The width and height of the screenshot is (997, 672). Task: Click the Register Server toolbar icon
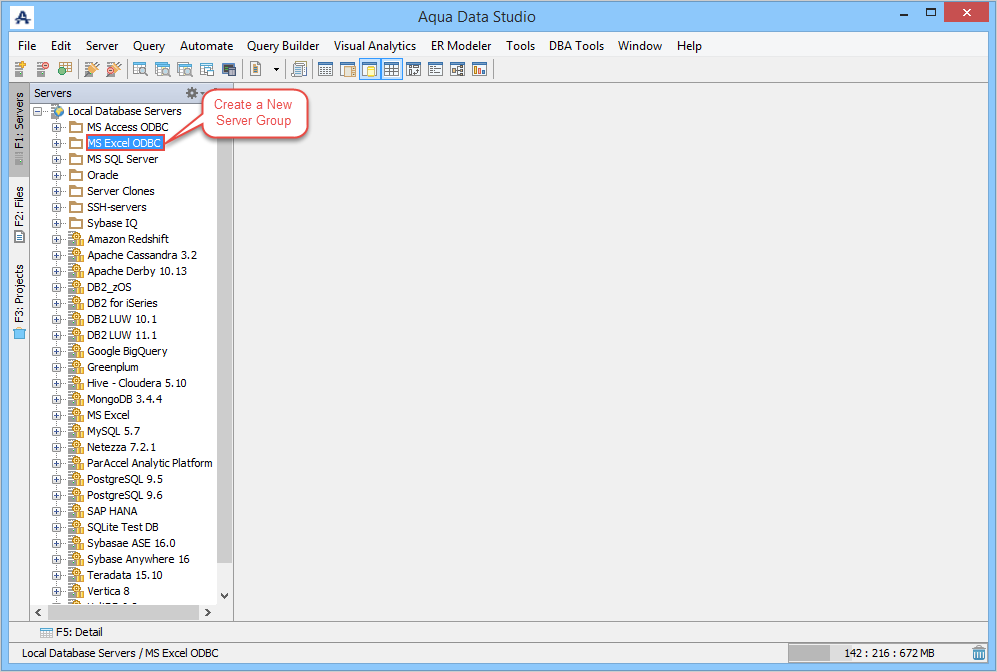20,69
